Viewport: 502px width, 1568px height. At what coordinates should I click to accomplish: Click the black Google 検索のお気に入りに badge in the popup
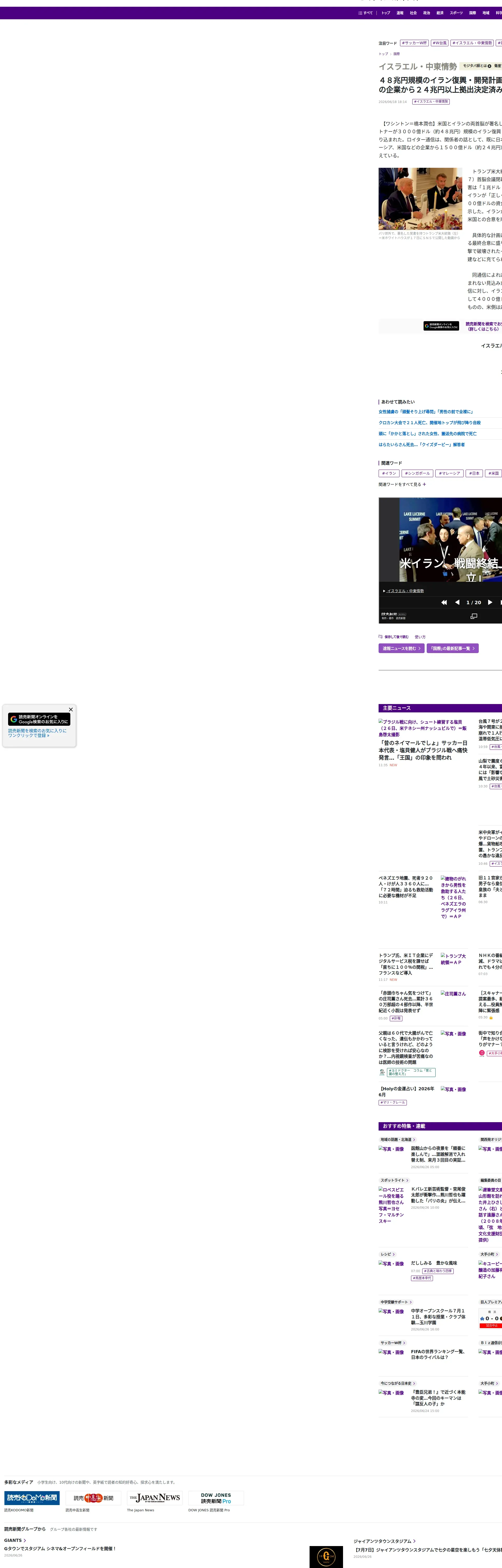click(39, 719)
